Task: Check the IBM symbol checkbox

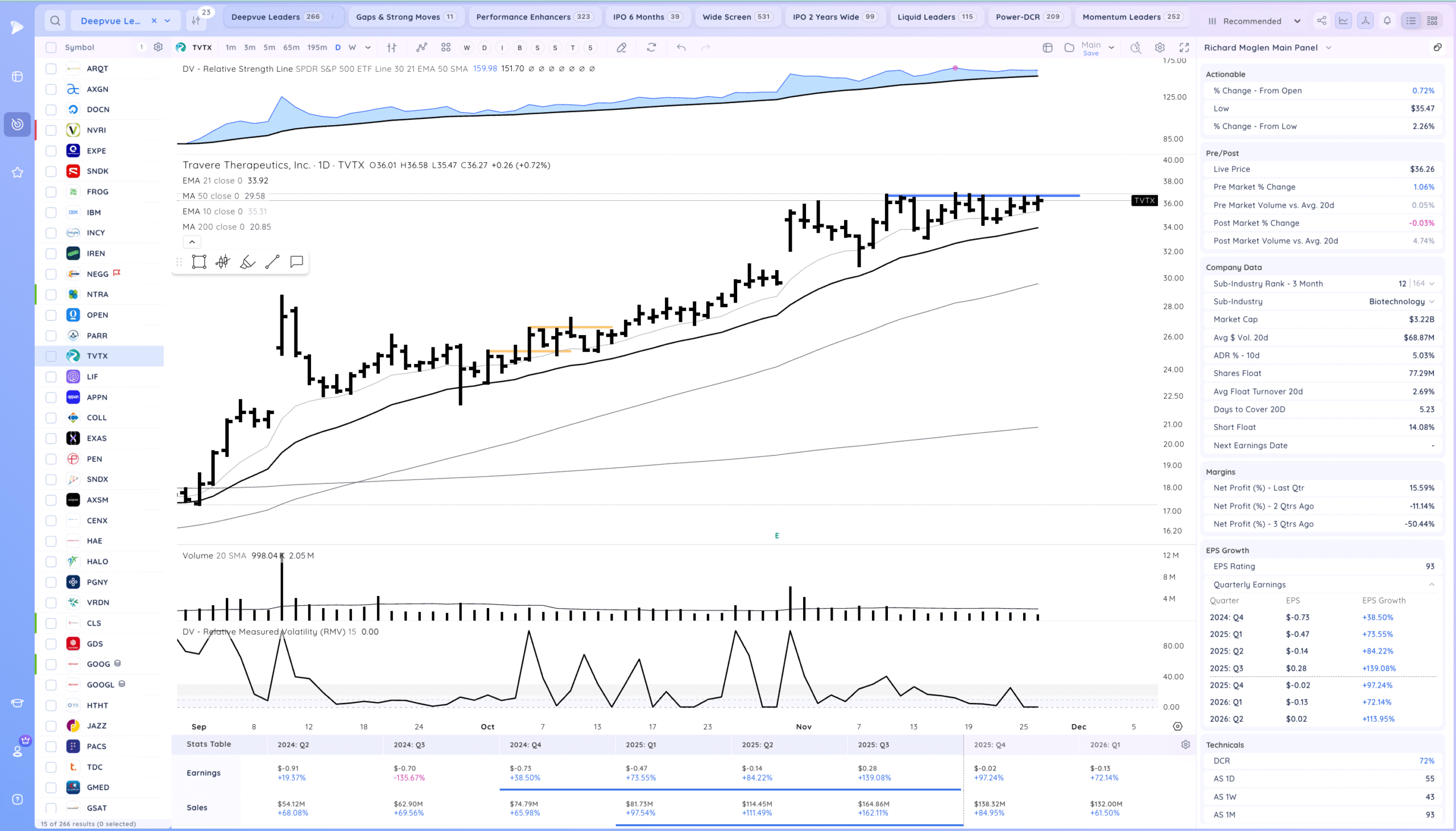Action: pos(51,212)
